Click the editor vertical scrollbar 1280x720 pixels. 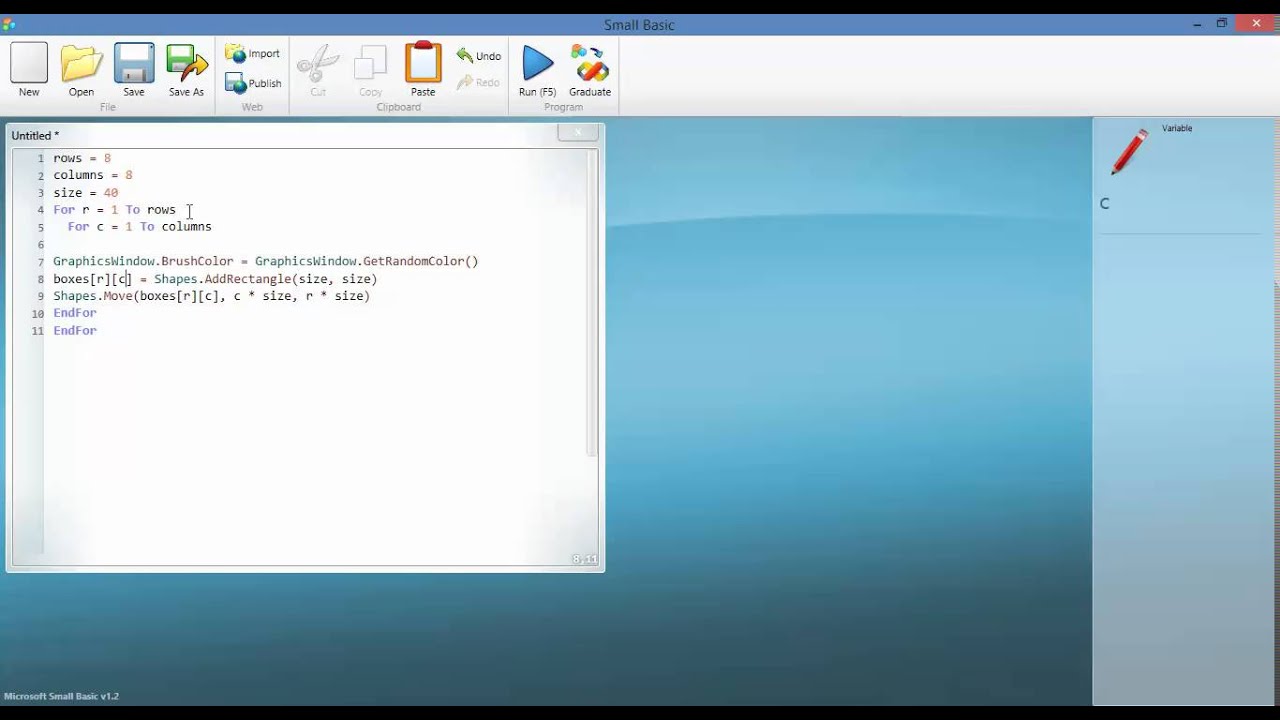[x=591, y=303]
